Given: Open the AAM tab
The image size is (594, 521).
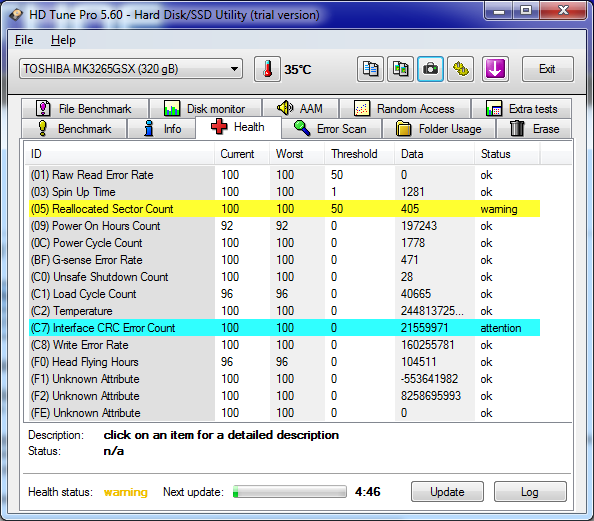Looking at the screenshot, I should (300, 109).
